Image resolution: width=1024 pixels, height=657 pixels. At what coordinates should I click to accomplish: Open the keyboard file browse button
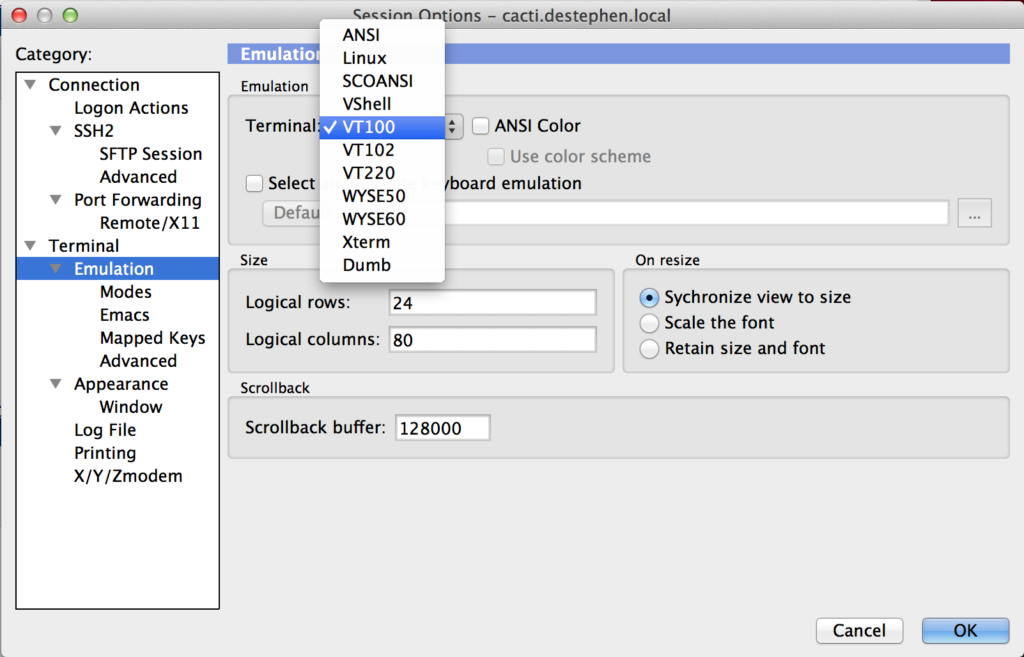point(974,214)
